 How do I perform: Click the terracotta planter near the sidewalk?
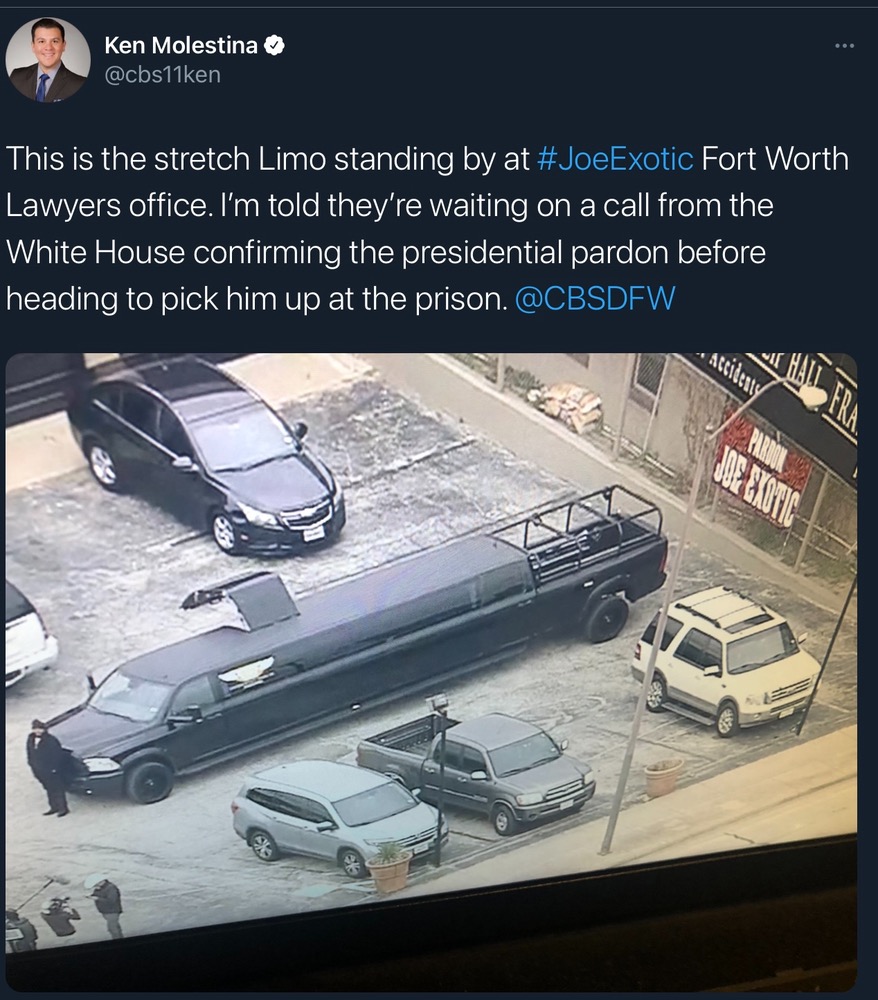664,778
